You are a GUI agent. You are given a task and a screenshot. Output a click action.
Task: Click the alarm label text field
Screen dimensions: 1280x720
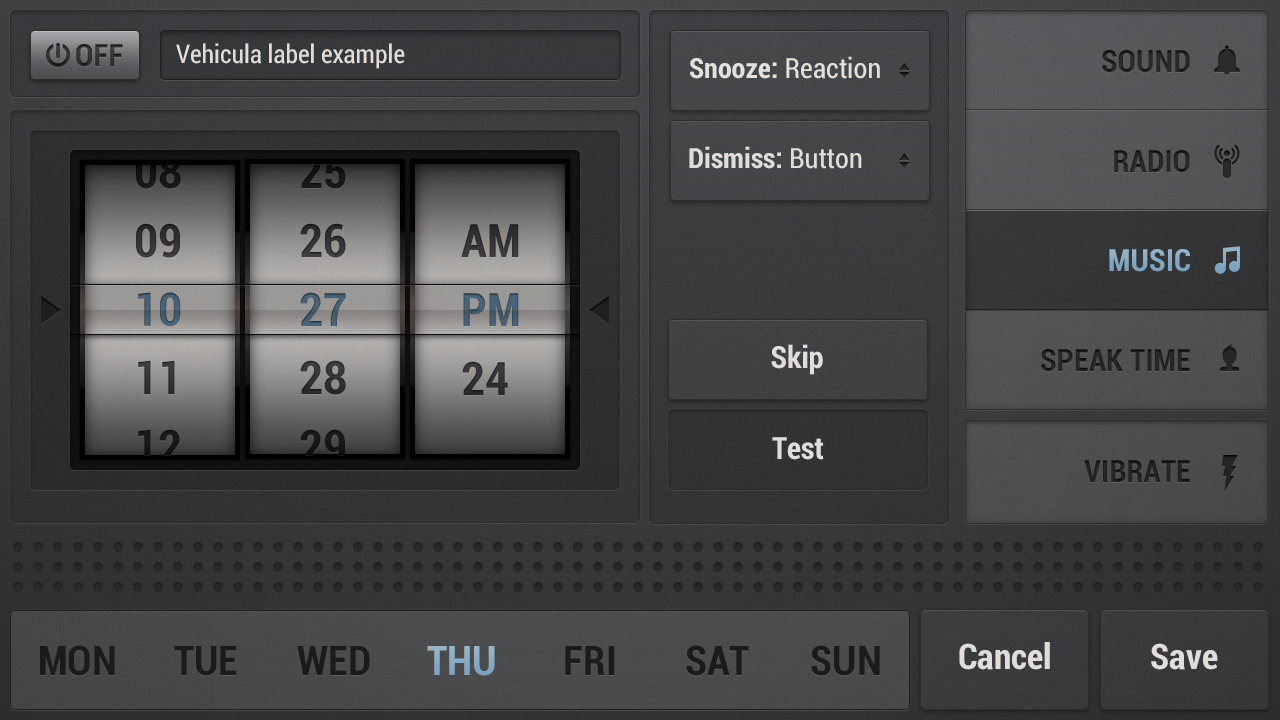(390, 55)
